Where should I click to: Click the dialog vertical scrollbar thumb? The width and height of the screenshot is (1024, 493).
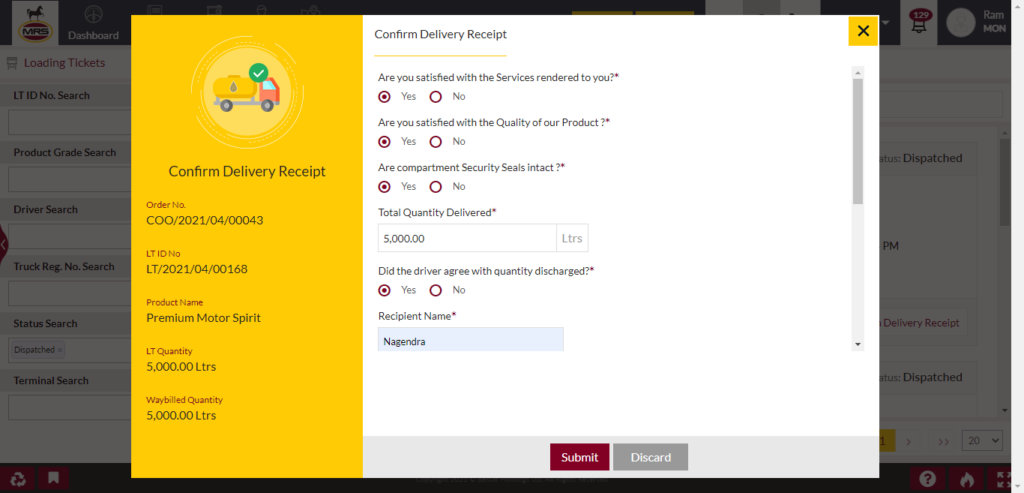[x=858, y=141]
